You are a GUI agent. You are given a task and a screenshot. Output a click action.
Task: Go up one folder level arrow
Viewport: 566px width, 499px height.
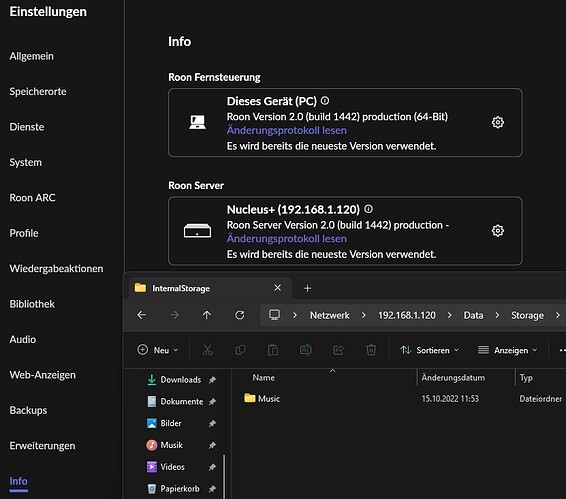tap(206, 315)
